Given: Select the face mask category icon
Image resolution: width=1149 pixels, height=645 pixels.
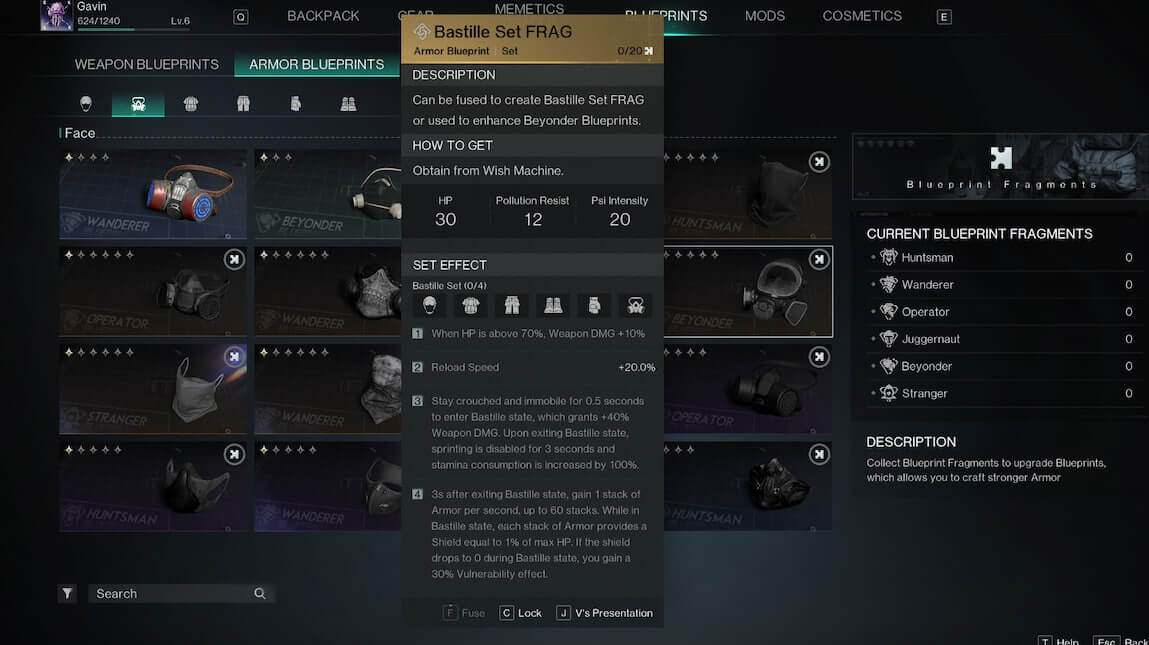Looking at the screenshot, I should [x=138, y=103].
